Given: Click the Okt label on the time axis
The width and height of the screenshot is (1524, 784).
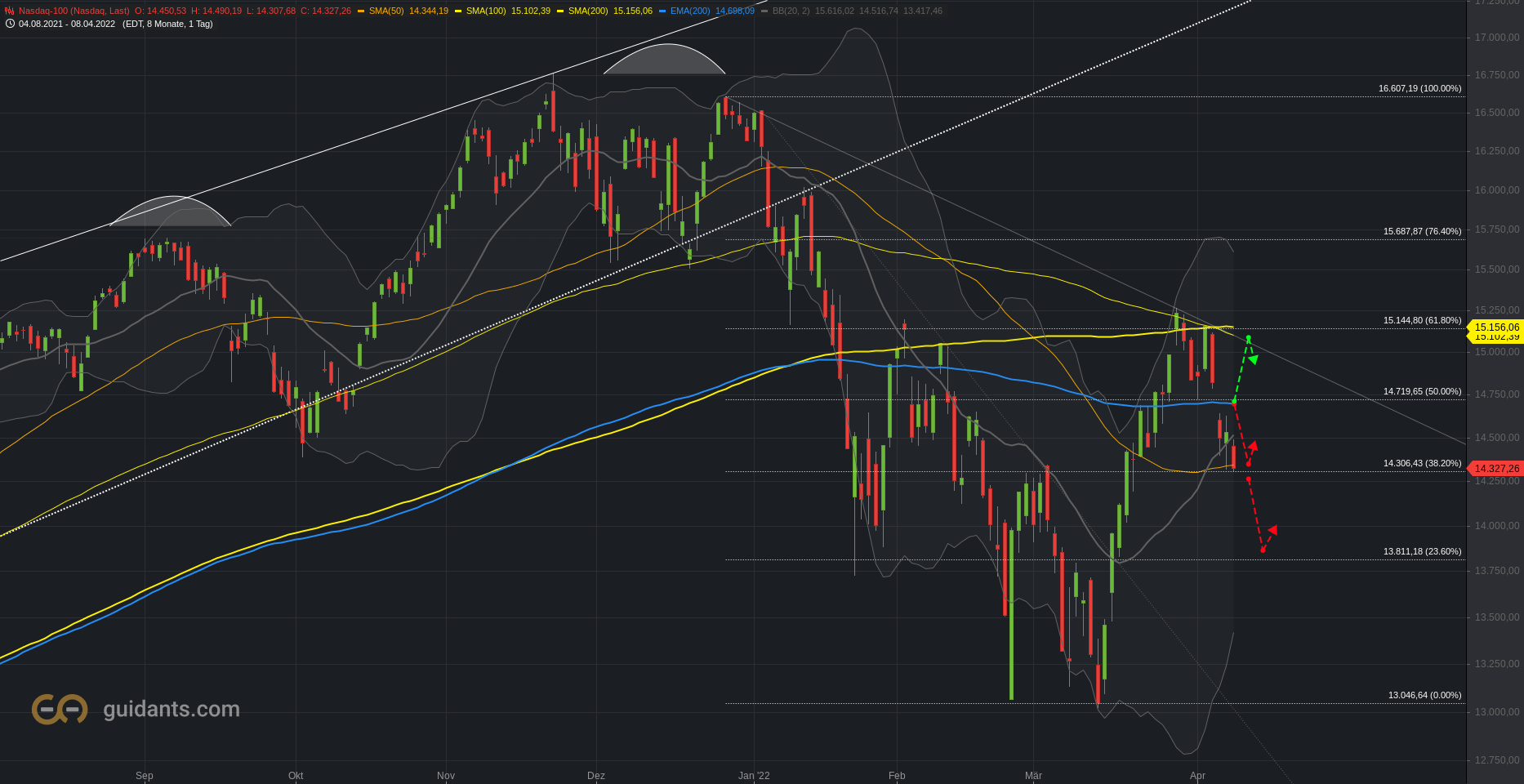Looking at the screenshot, I should tap(296, 776).
